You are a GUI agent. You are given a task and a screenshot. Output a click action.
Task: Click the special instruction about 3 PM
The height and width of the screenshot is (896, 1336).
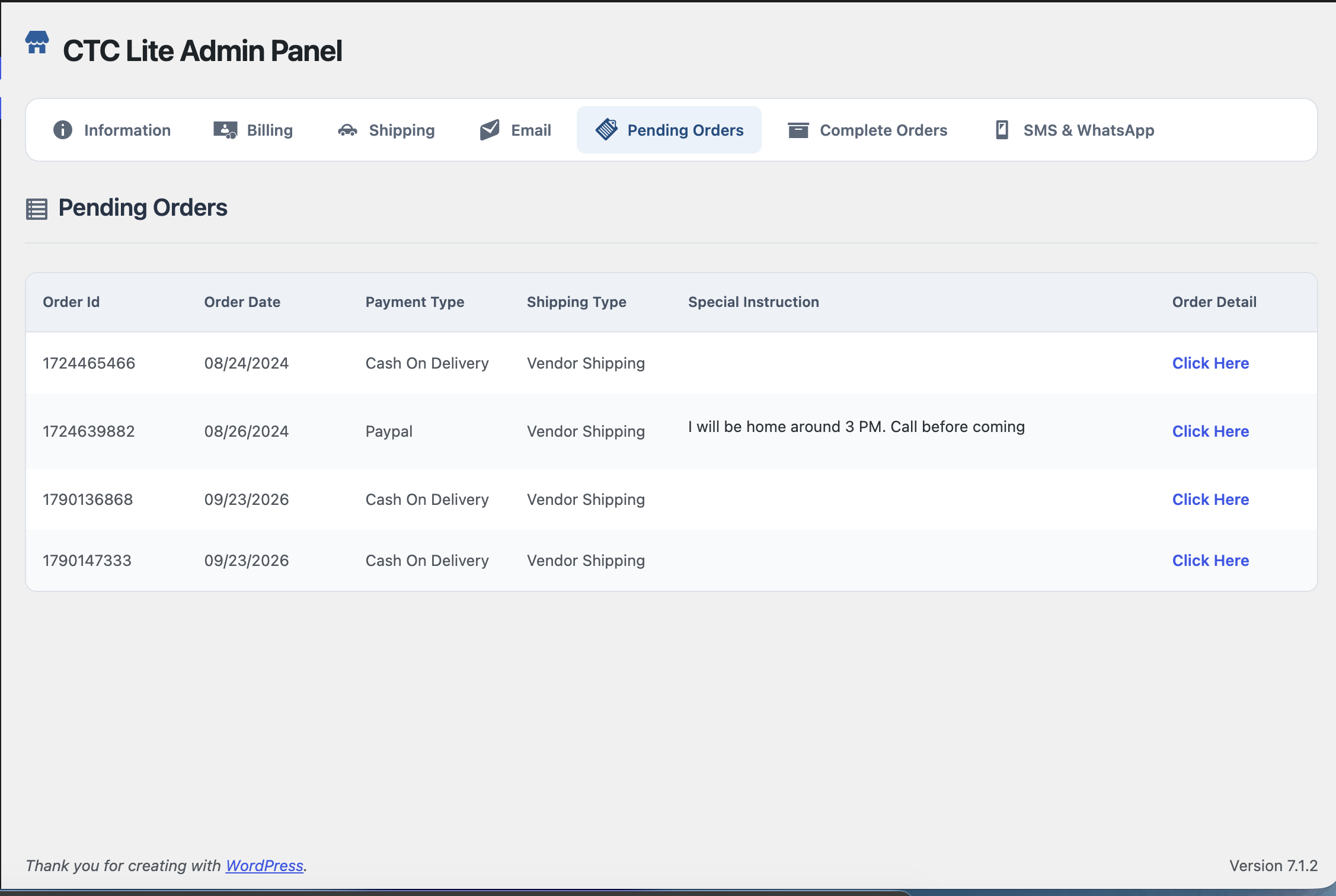[856, 427]
